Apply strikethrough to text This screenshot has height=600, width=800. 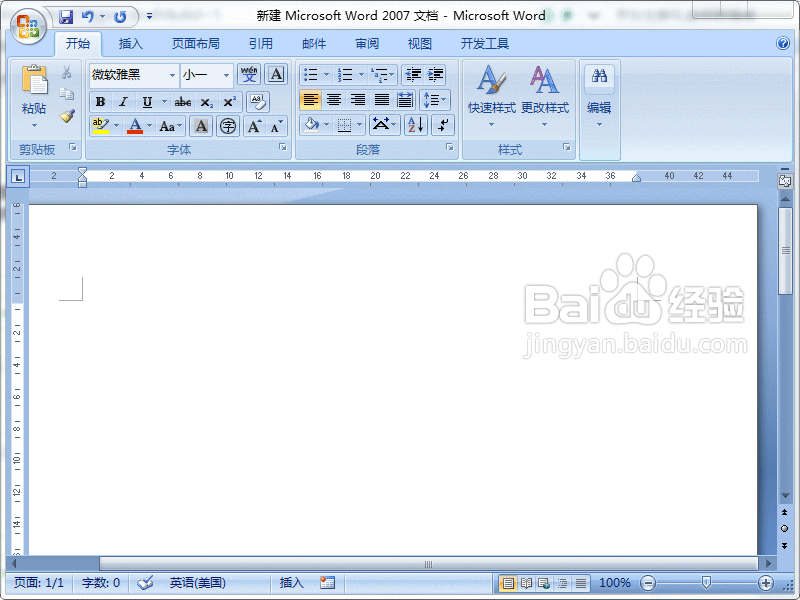click(183, 101)
